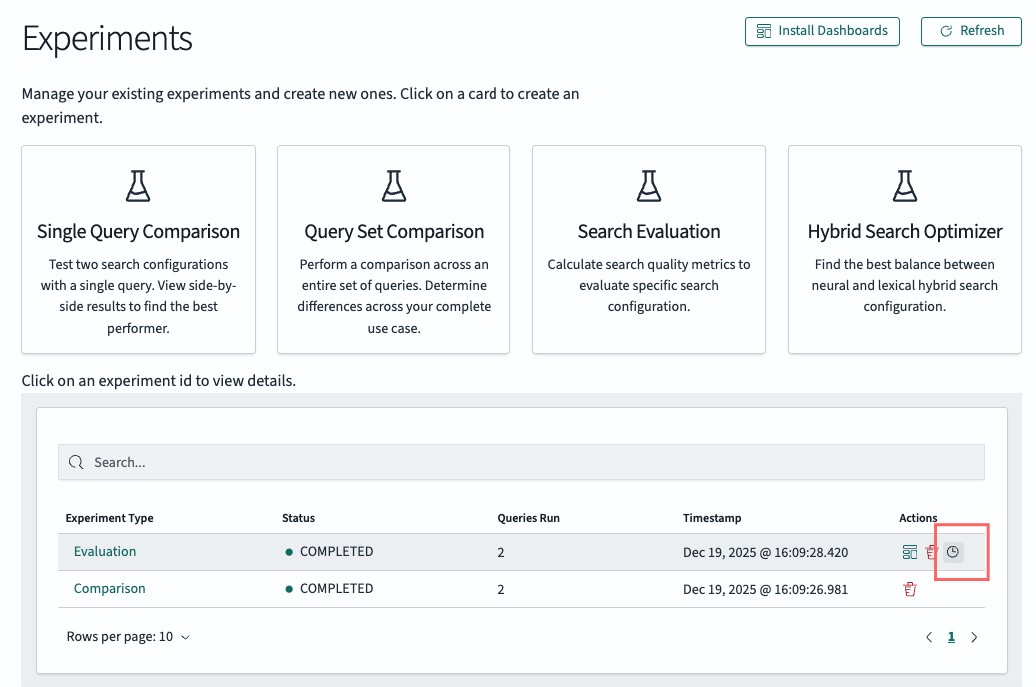This screenshot has height=687, width=1036.
Task: Go to the next results page
Action: click(974, 637)
